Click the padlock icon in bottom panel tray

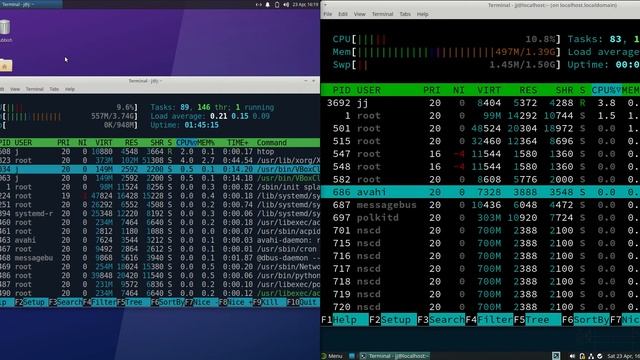pos(582,356)
